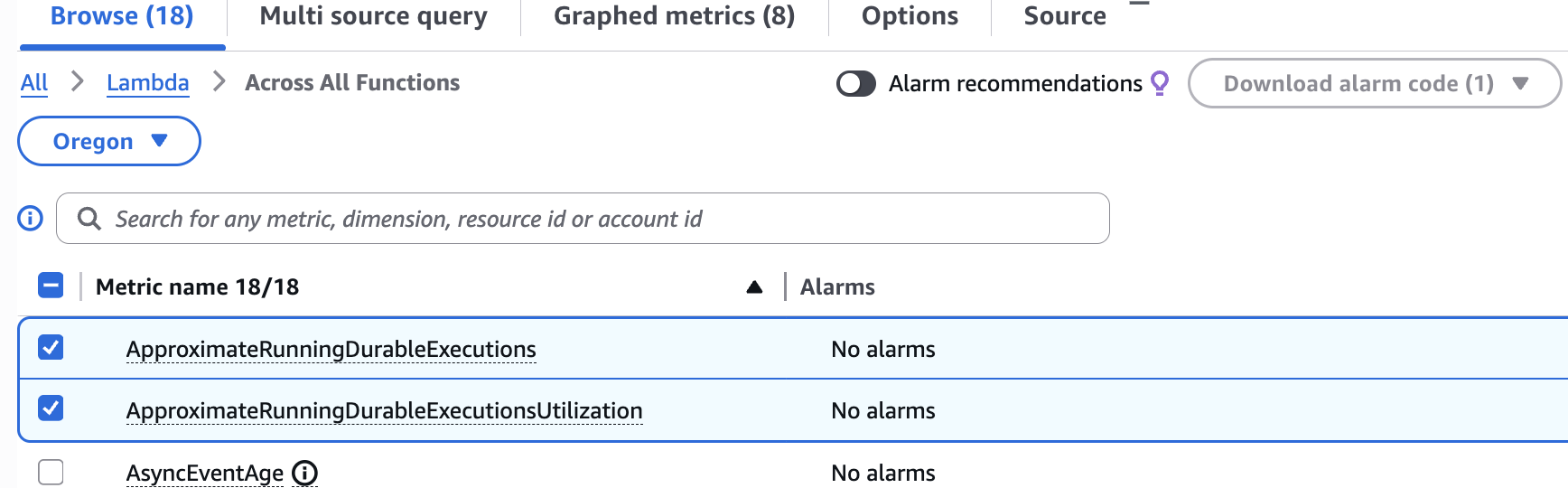Image resolution: width=1568 pixels, height=488 pixels.
Task: Open the Source tab
Action: click(1064, 16)
